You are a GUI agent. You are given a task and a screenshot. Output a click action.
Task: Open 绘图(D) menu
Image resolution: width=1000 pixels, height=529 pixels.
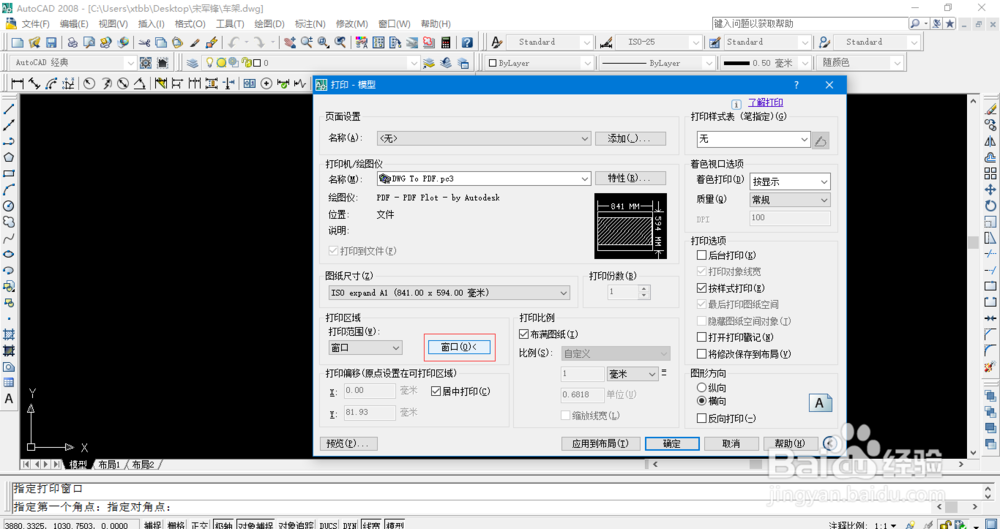click(x=269, y=24)
